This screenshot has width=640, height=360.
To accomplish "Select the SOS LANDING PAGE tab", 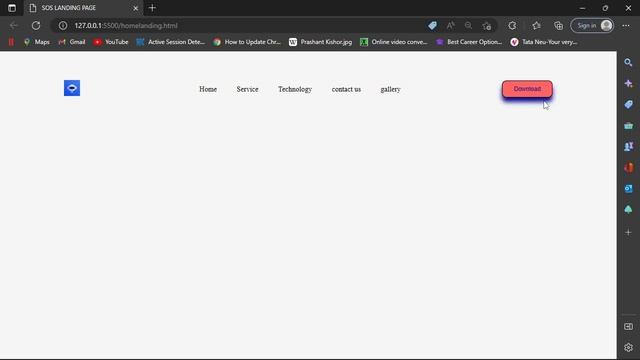I will [84, 8].
